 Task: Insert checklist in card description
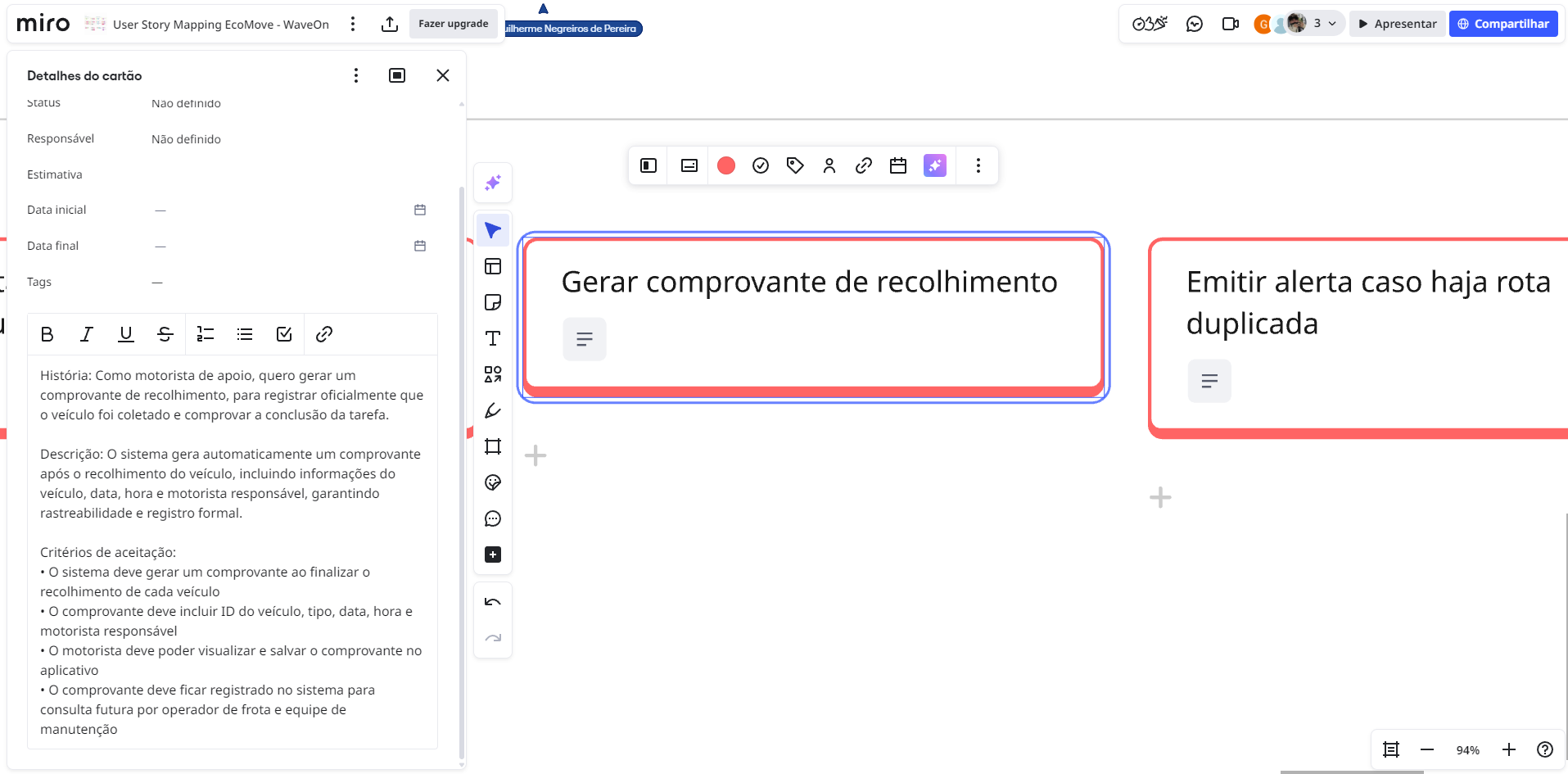[284, 334]
